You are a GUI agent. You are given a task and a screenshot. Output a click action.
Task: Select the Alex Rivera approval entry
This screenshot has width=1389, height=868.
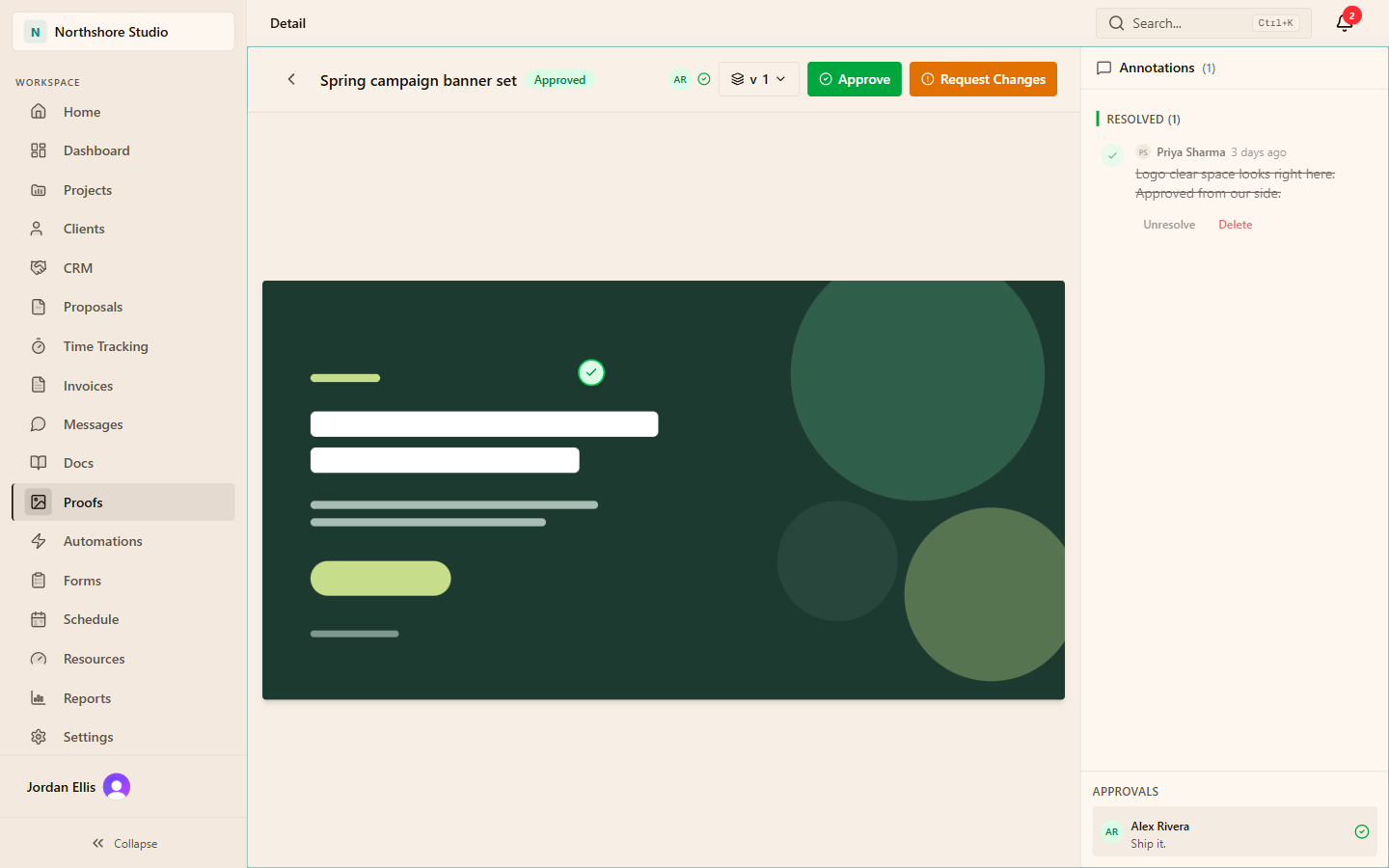pos(1235,831)
